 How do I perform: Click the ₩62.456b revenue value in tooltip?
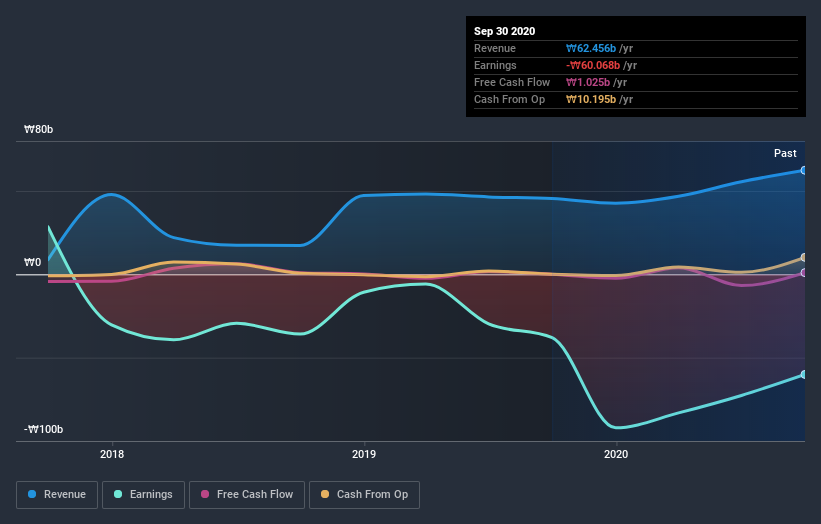[x=591, y=48]
